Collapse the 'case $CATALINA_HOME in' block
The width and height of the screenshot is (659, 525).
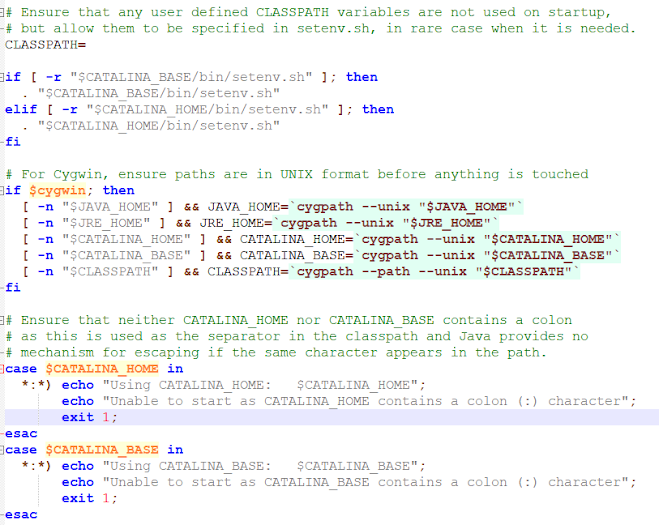[x=4, y=369]
